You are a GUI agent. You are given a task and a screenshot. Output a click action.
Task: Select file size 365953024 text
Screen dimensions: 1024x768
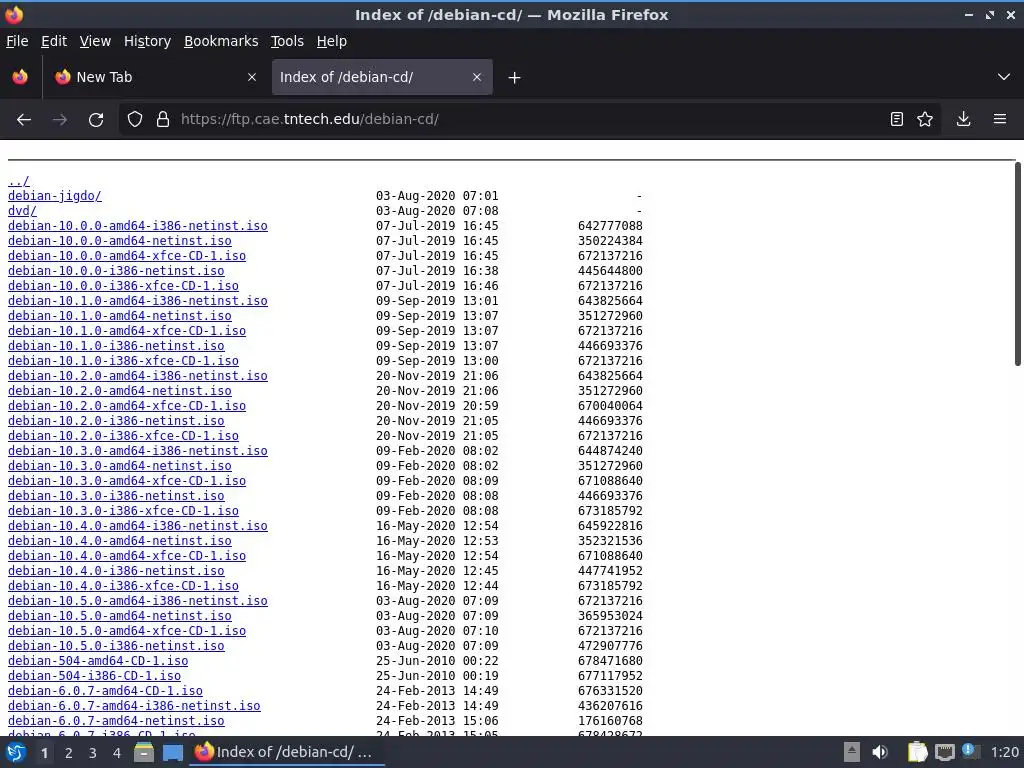[610, 616]
